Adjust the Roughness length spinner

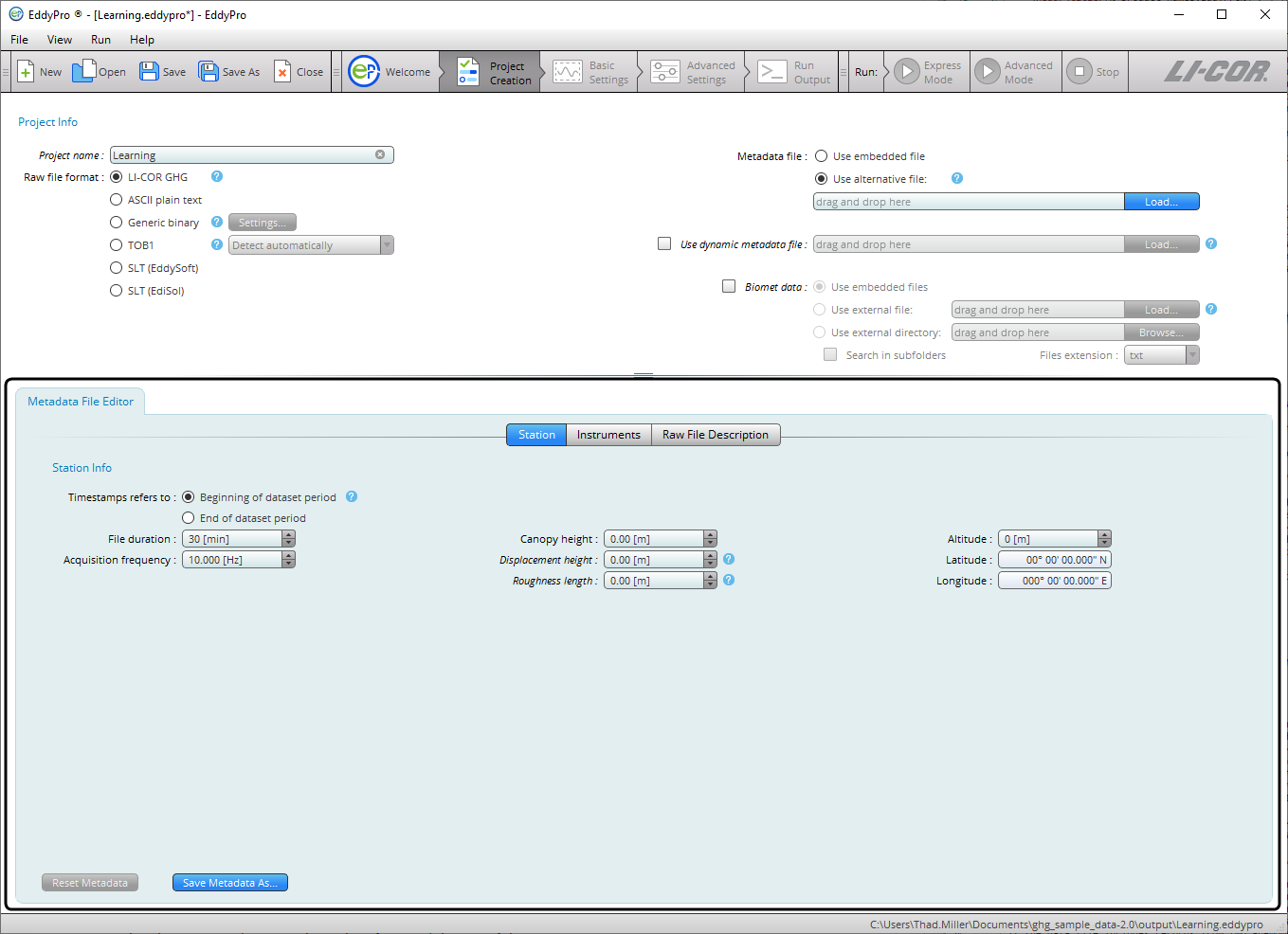click(711, 581)
